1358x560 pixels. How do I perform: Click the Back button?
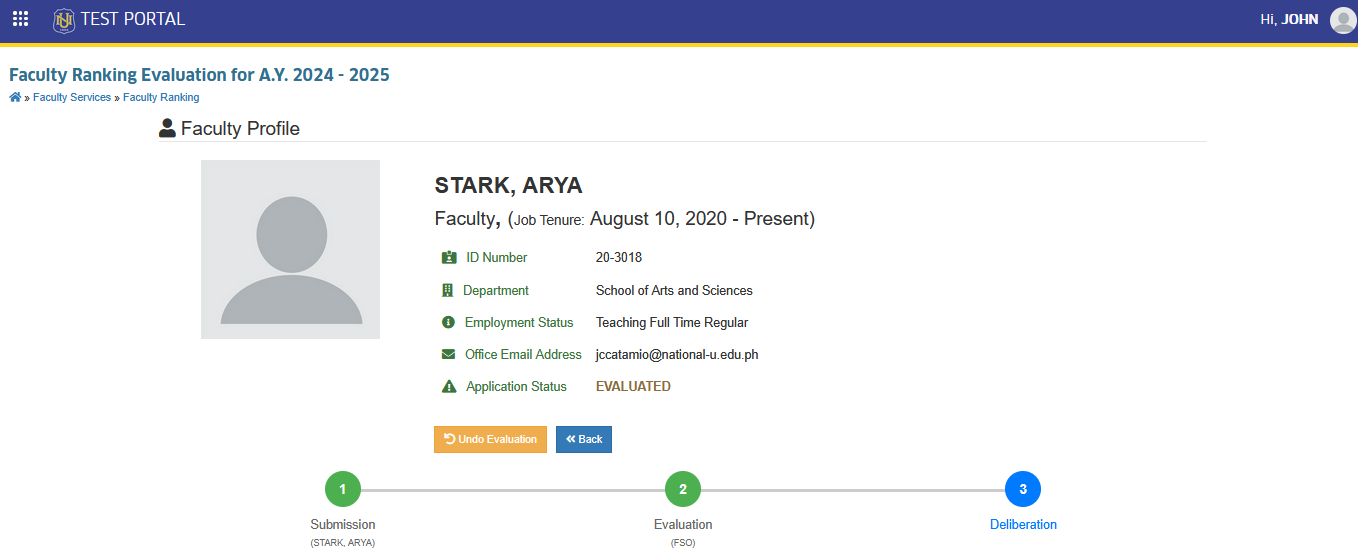tap(584, 440)
